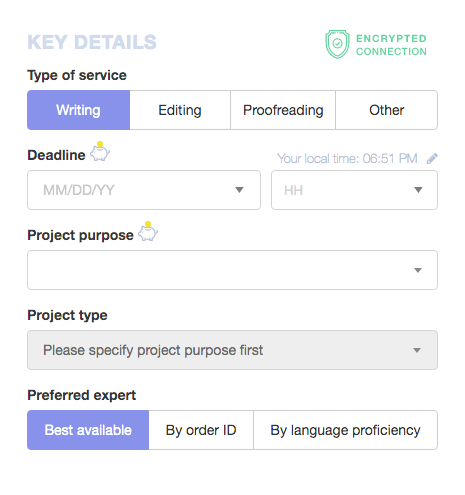The height and width of the screenshot is (495, 465).
Task: Click the encrypted connection shield icon
Action: point(337,44)
